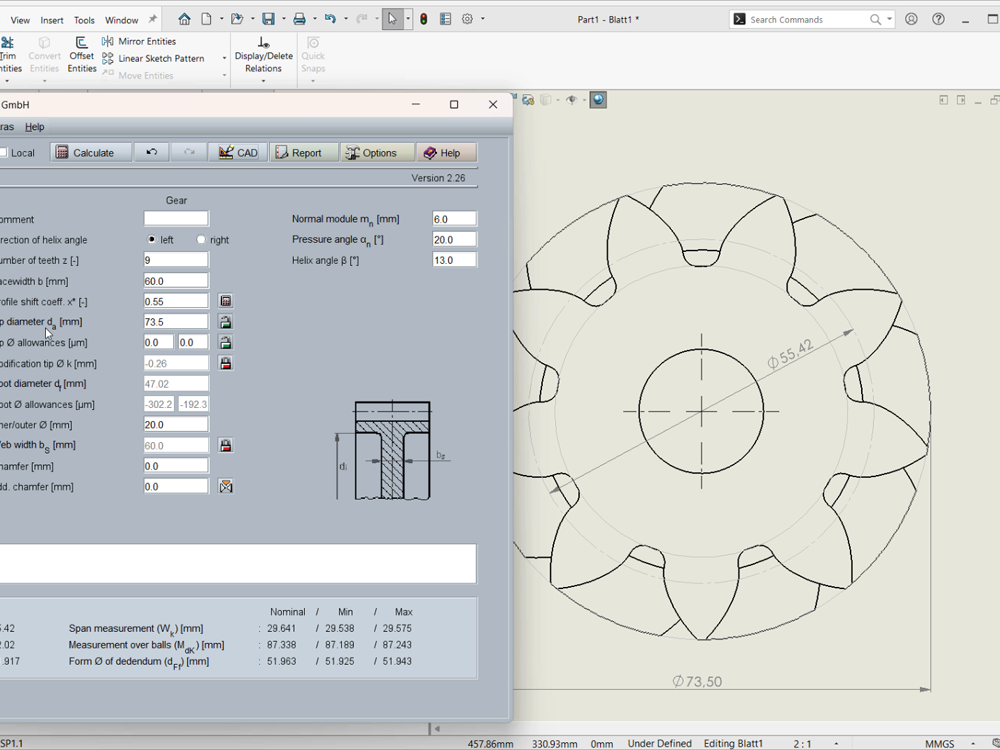Expand the Display/Delete Relations dropdown
1000x750 pixels.
point(263,81)
